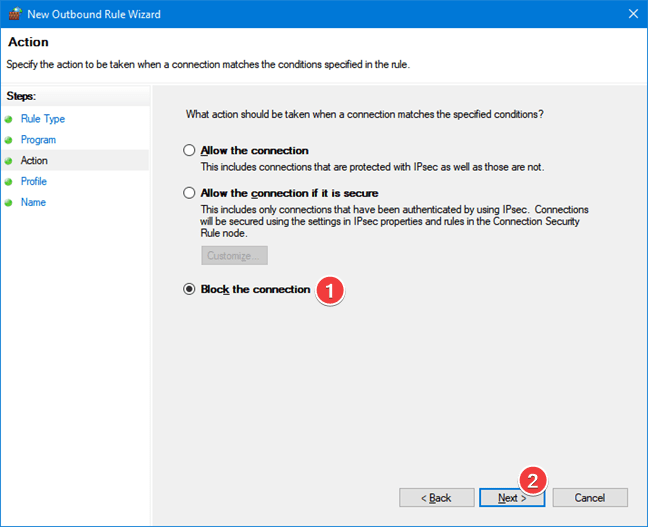Go to the Profile step
Image resolution: width=648 pixels, height=527 pixels.
point(33,181)
